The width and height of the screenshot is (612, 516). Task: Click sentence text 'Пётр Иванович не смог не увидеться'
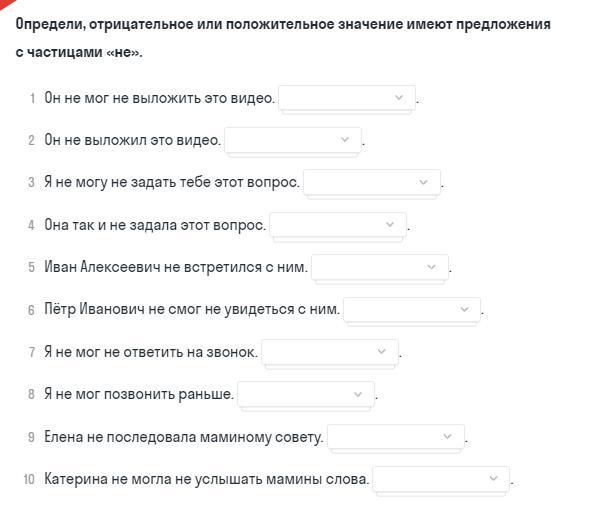point(192,310)
